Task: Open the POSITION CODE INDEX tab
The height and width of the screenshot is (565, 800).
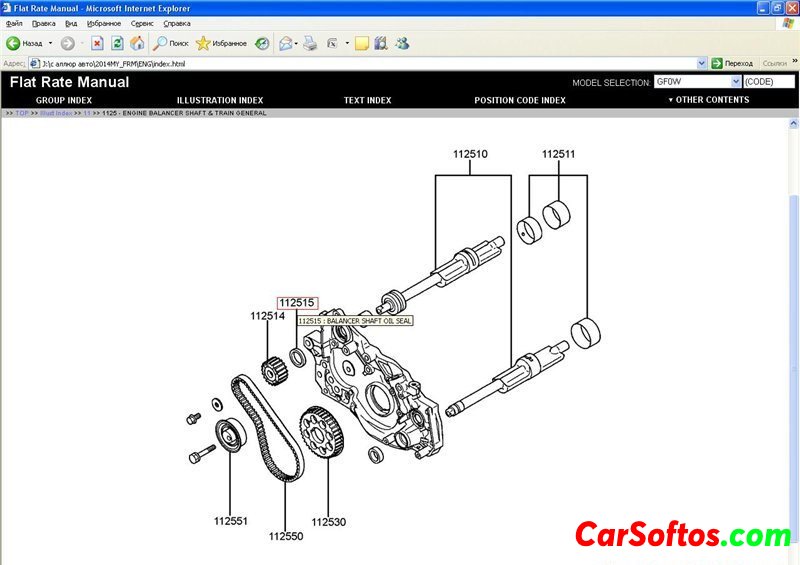Action: (x=519, y=100)
